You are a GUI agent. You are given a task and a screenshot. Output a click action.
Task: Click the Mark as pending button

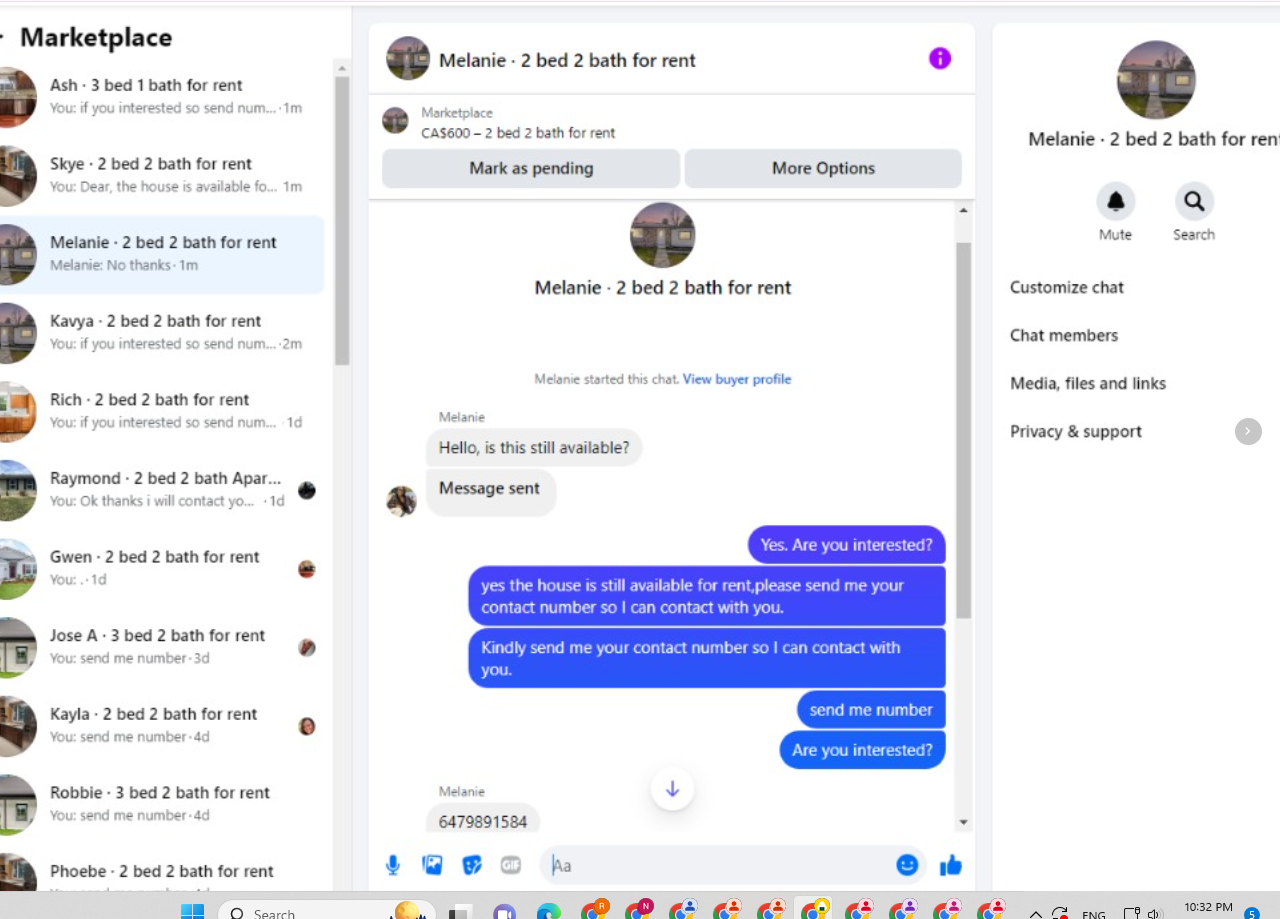pyautogui.click(x=531, y=168)
